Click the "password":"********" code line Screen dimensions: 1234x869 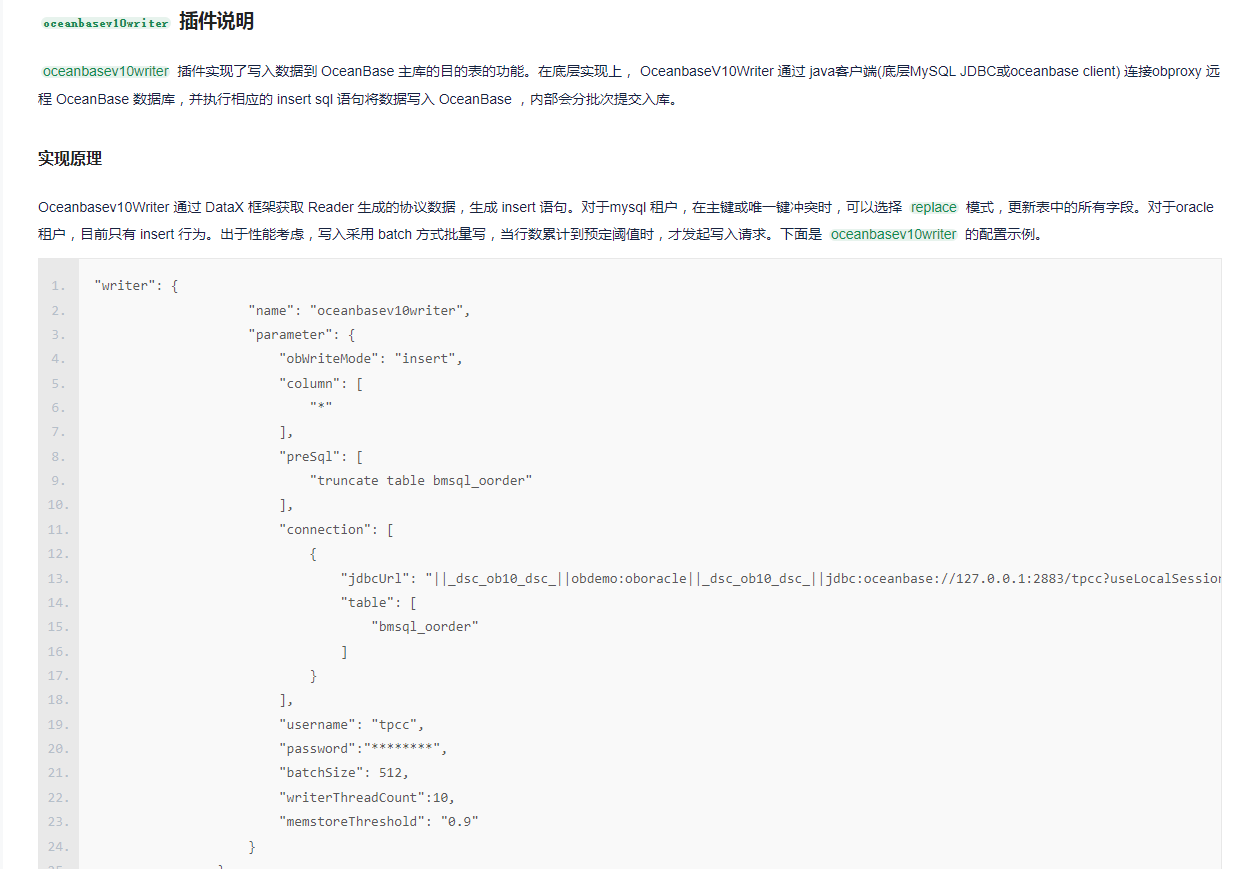tap(364, 748)
